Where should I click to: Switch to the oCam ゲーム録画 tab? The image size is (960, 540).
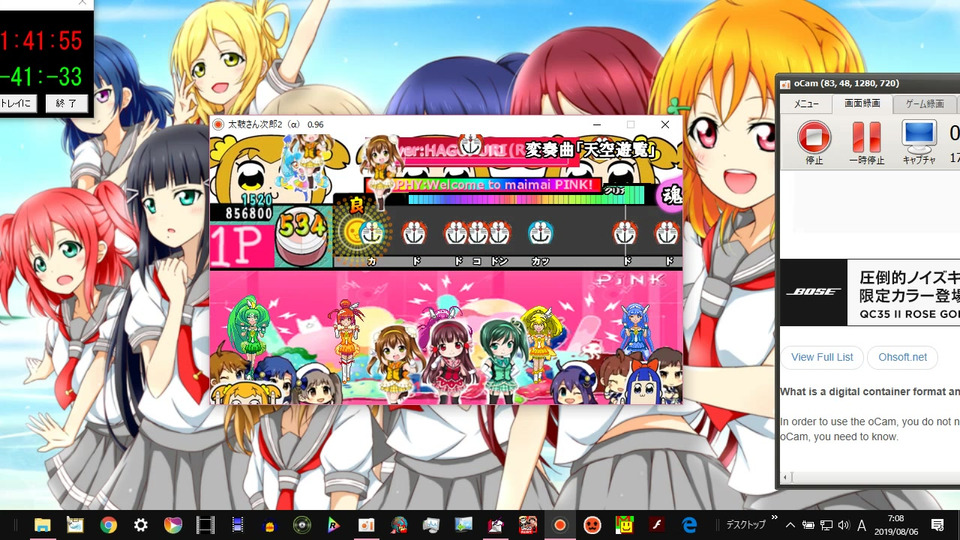pos(924,104)
